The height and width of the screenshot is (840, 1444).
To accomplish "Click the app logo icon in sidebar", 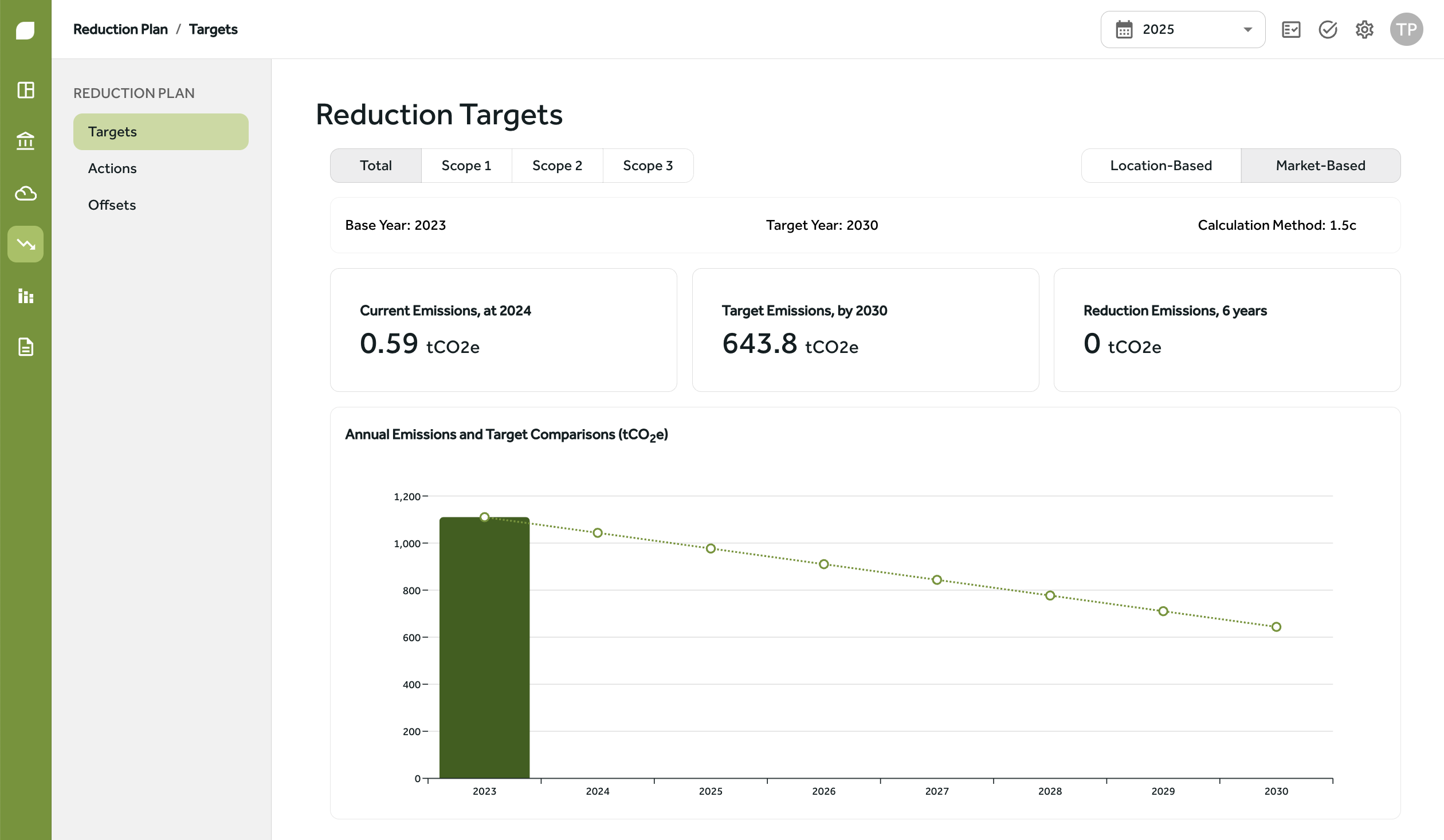I will (25, 30).
